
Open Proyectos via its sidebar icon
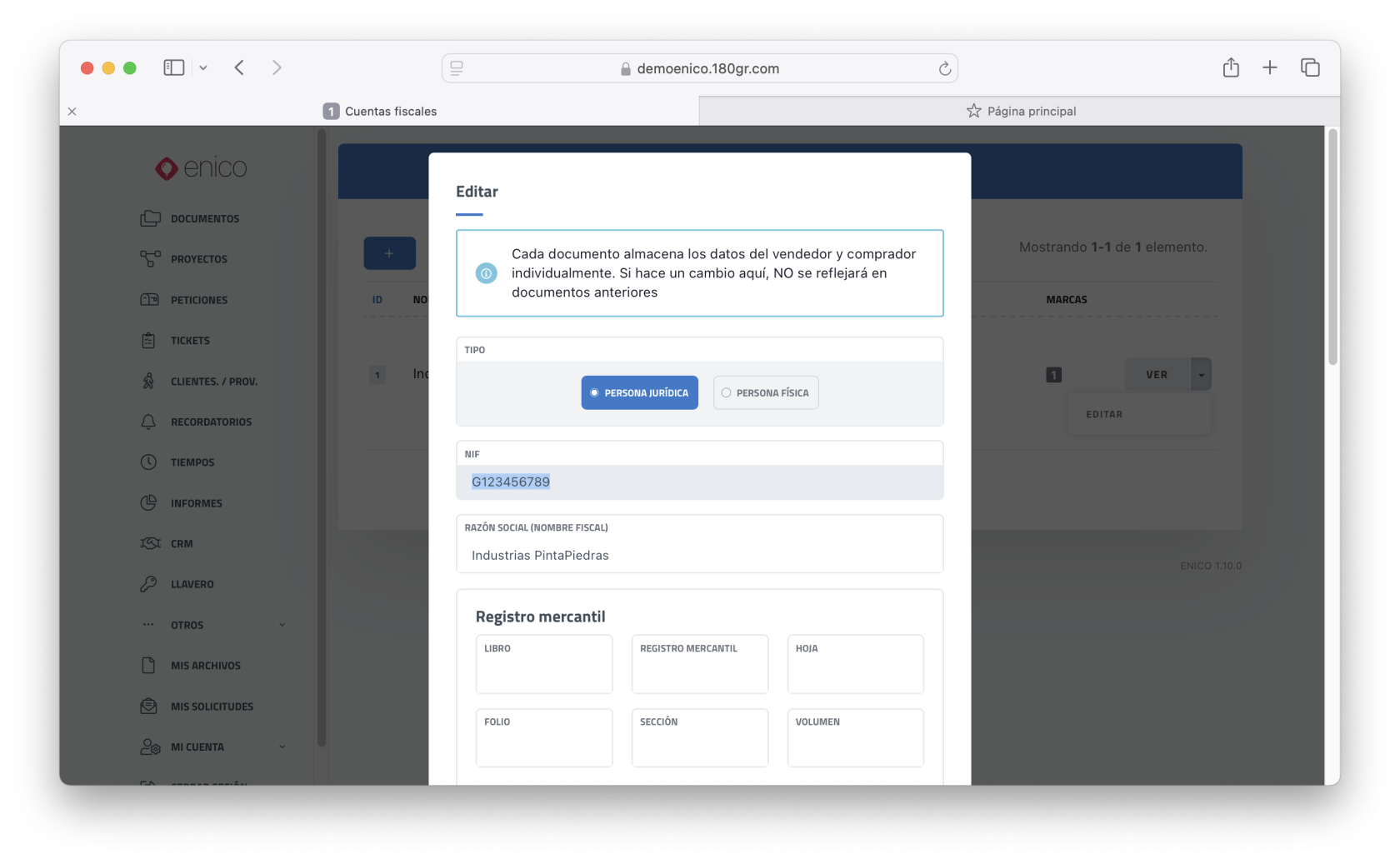click(x=150, y=259)
